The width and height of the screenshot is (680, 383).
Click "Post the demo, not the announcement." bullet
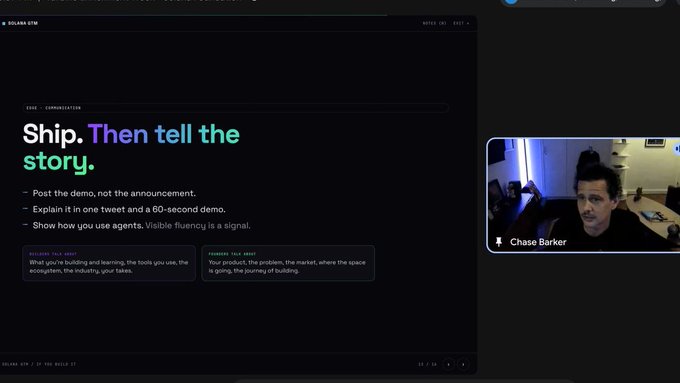coord(114,193)
